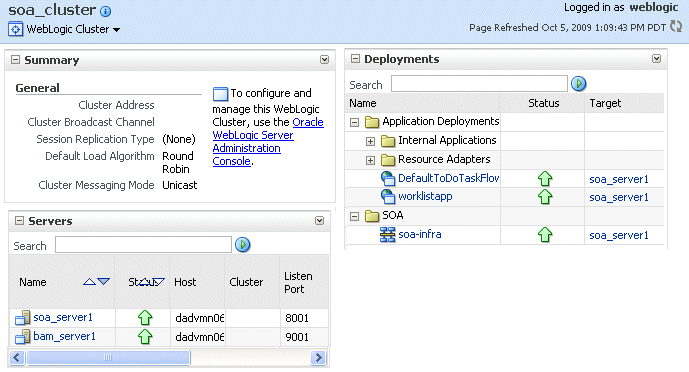Viewport: 689px width, 372px height.
Task: Click the up status arrow for soa_server1 row
Action: (x=145, y=318)
